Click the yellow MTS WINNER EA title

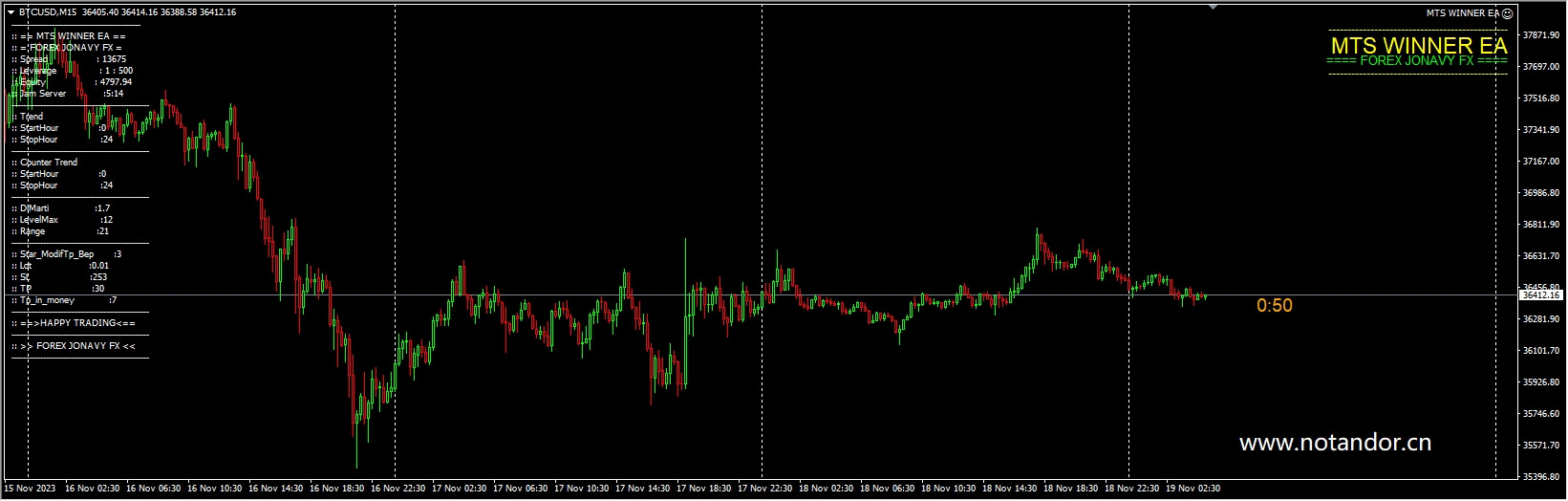click(1418, 45)
